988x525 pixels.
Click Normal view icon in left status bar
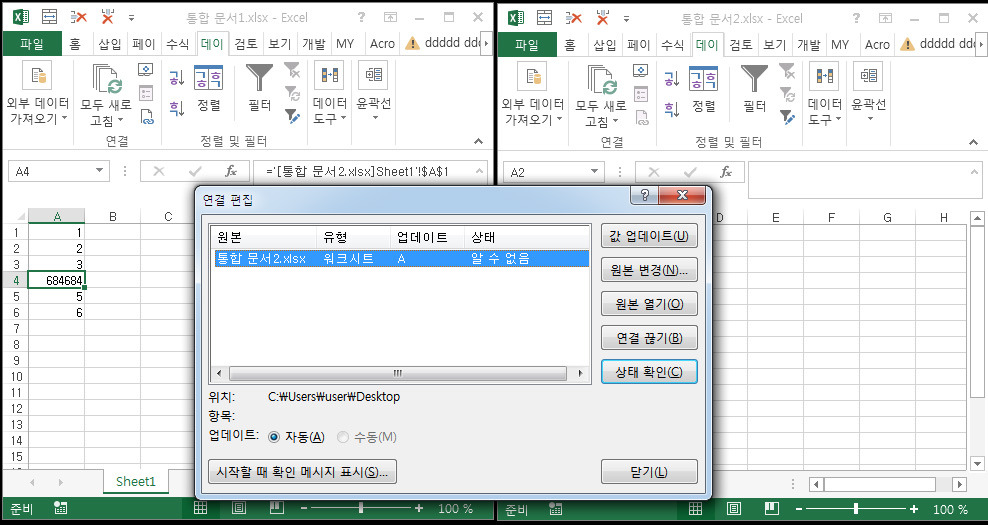200,509
